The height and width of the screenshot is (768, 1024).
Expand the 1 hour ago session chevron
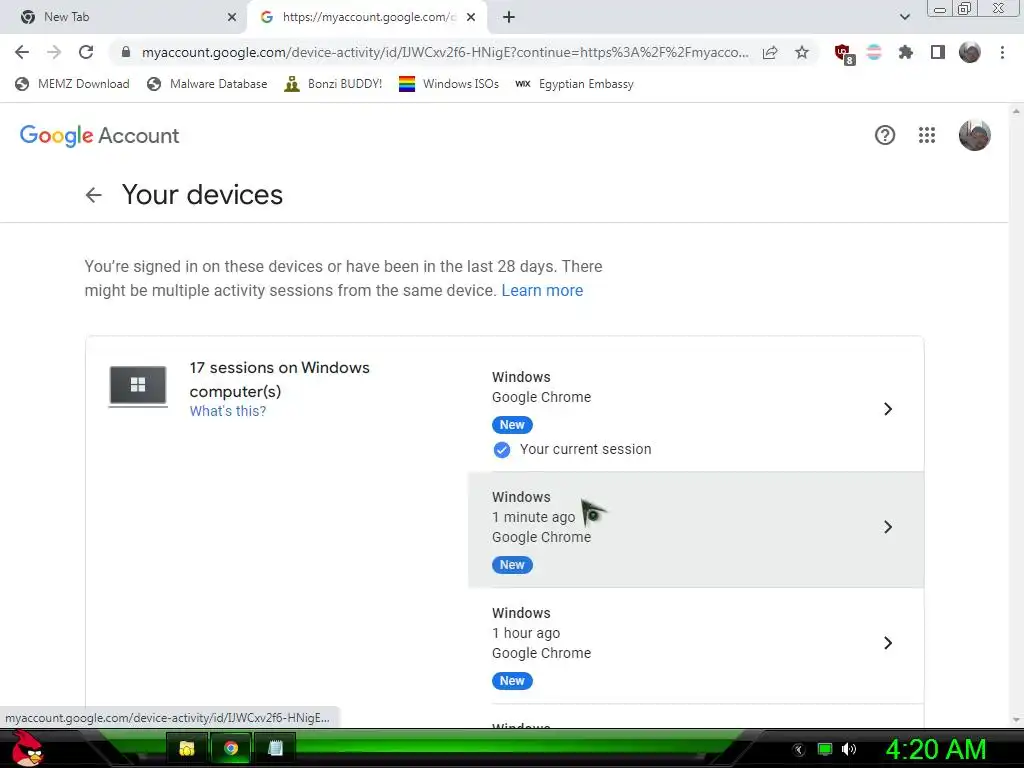888,643
